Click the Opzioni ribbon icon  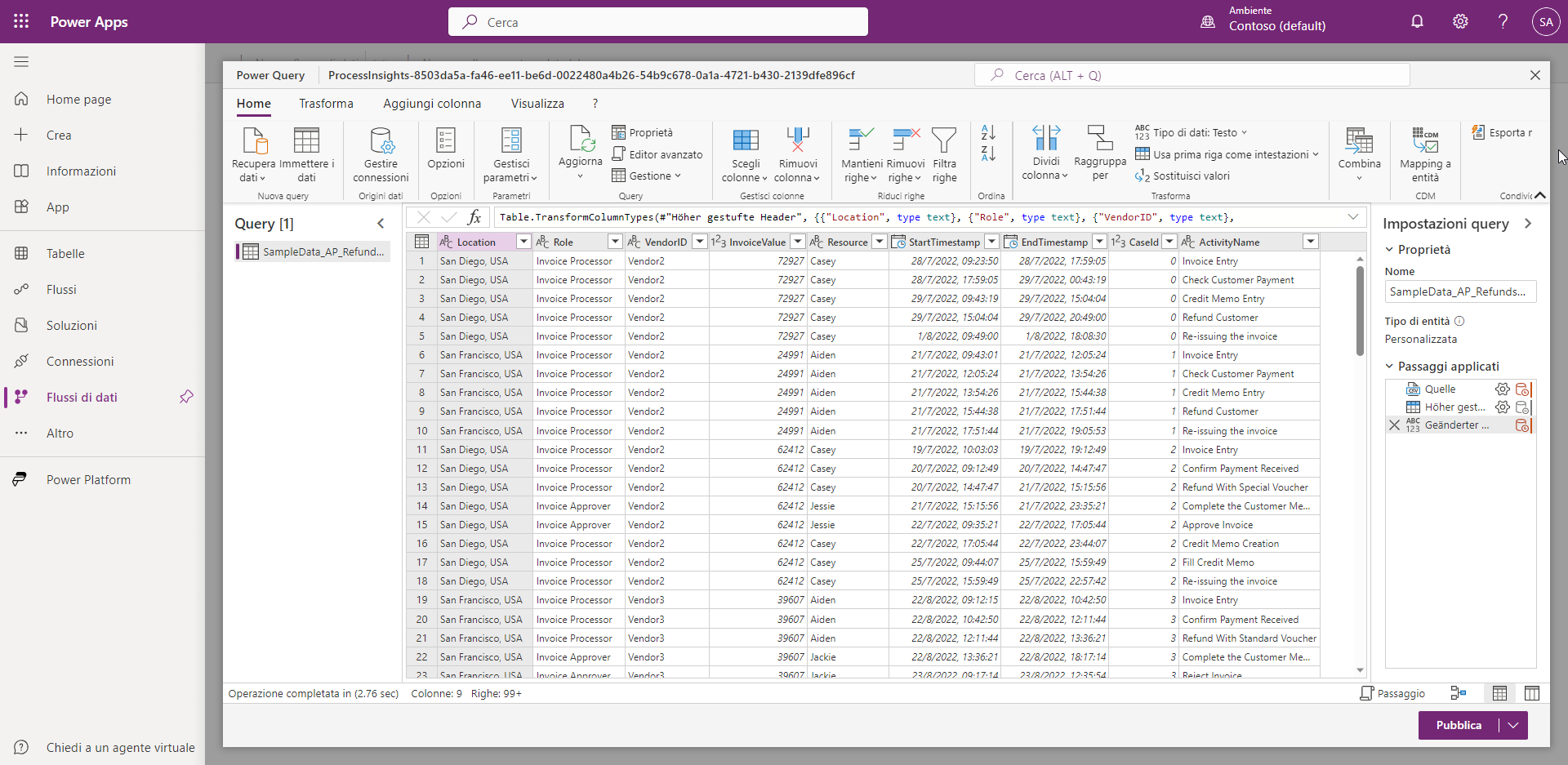446,141
